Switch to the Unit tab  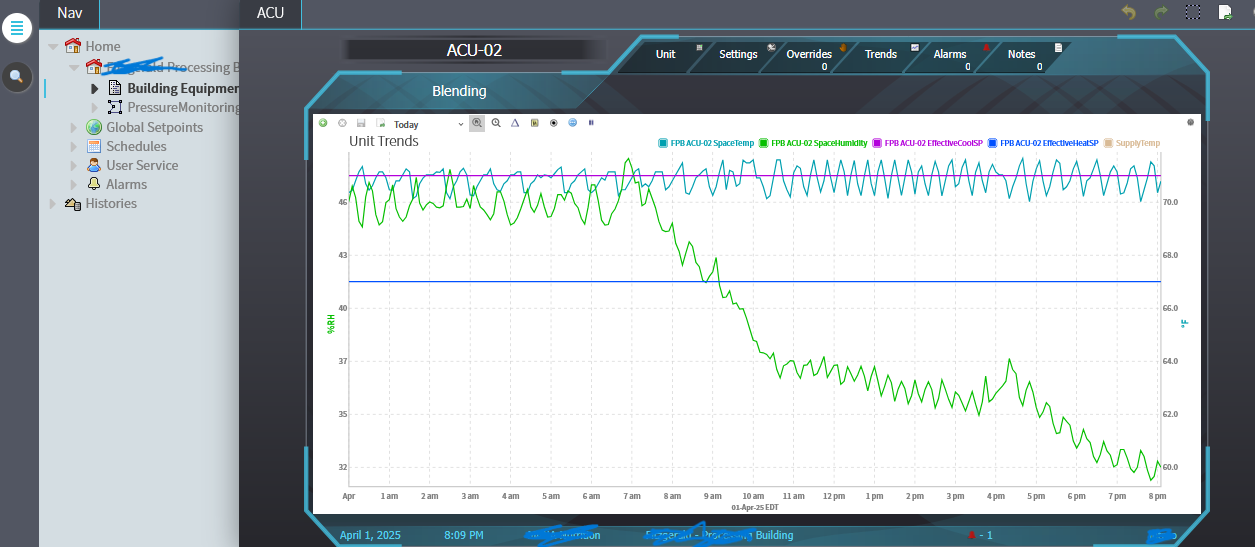666,54
